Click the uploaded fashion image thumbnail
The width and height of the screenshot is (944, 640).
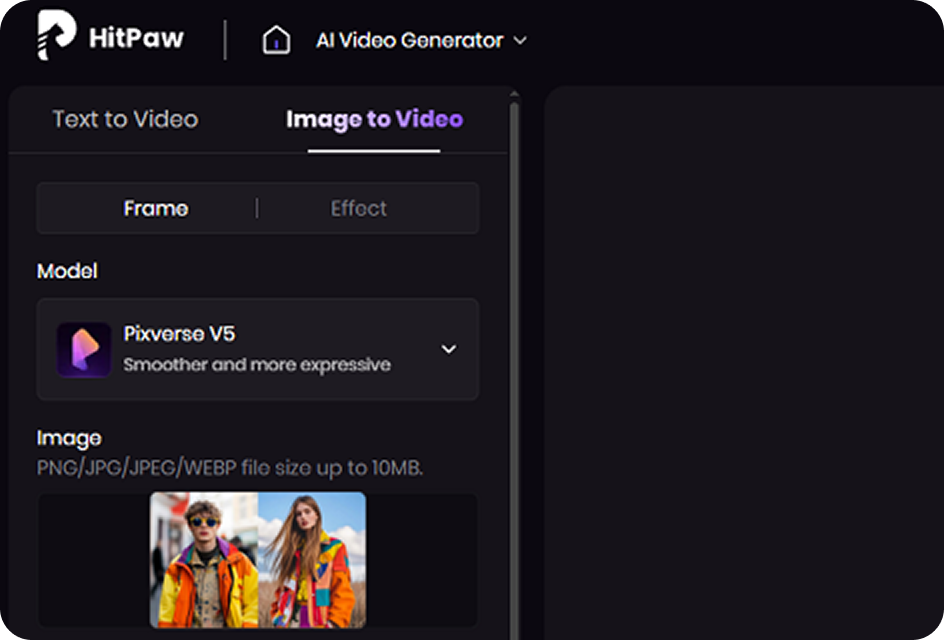coord(258,560)
